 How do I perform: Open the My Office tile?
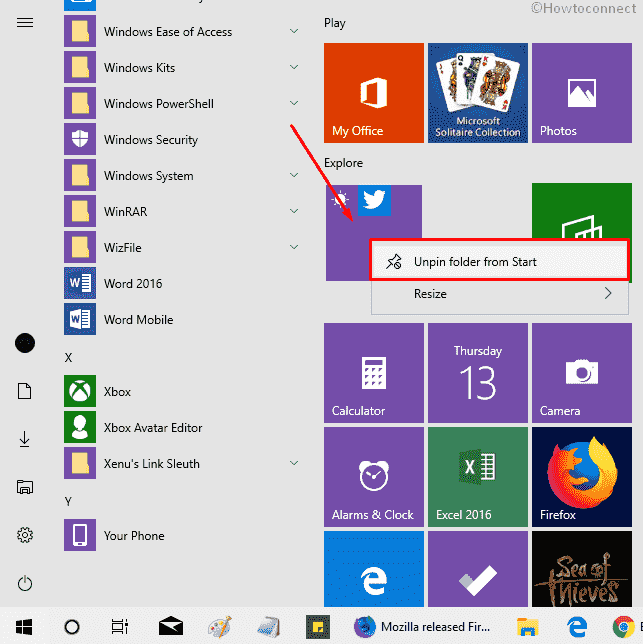click(x=374, y=93)
